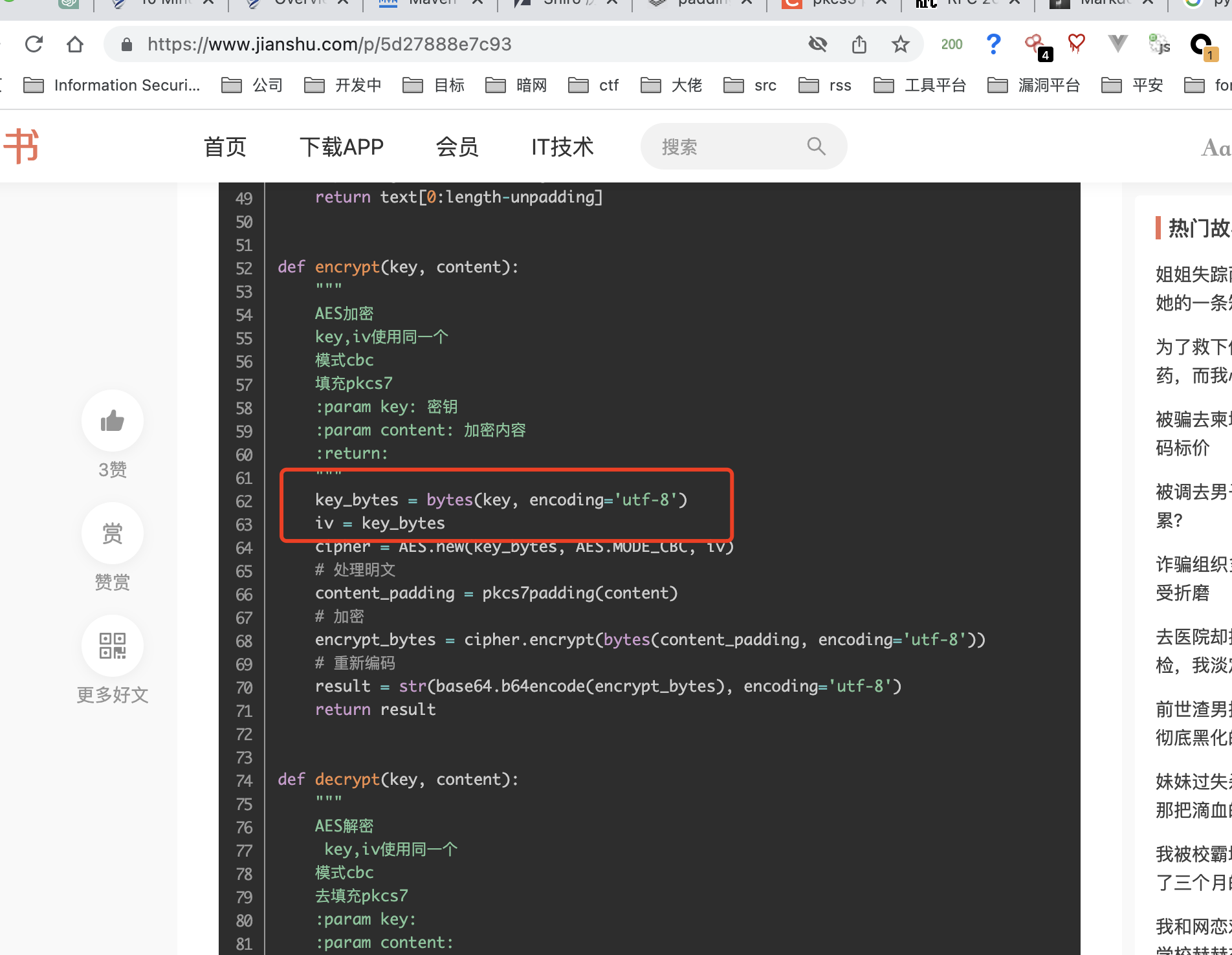Open the JS extension icon
The height and width of the screenshot is (955, 1232).
[1160, 44]
